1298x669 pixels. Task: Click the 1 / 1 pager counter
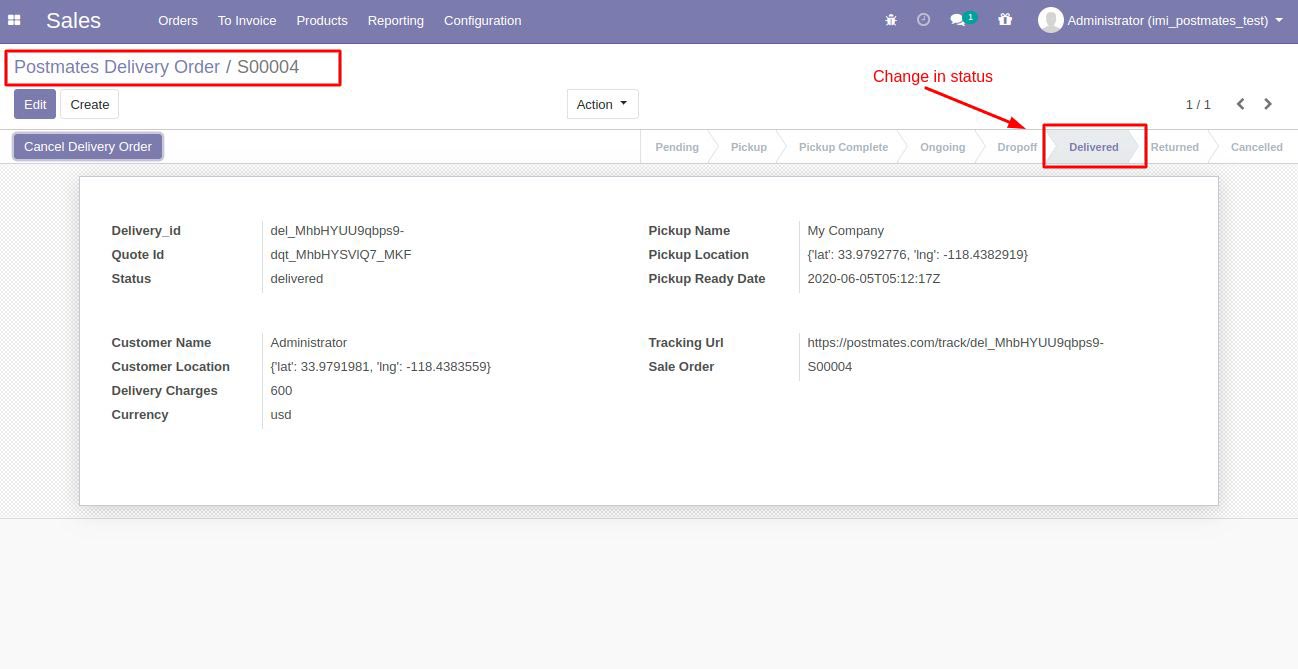[1198, 104]
